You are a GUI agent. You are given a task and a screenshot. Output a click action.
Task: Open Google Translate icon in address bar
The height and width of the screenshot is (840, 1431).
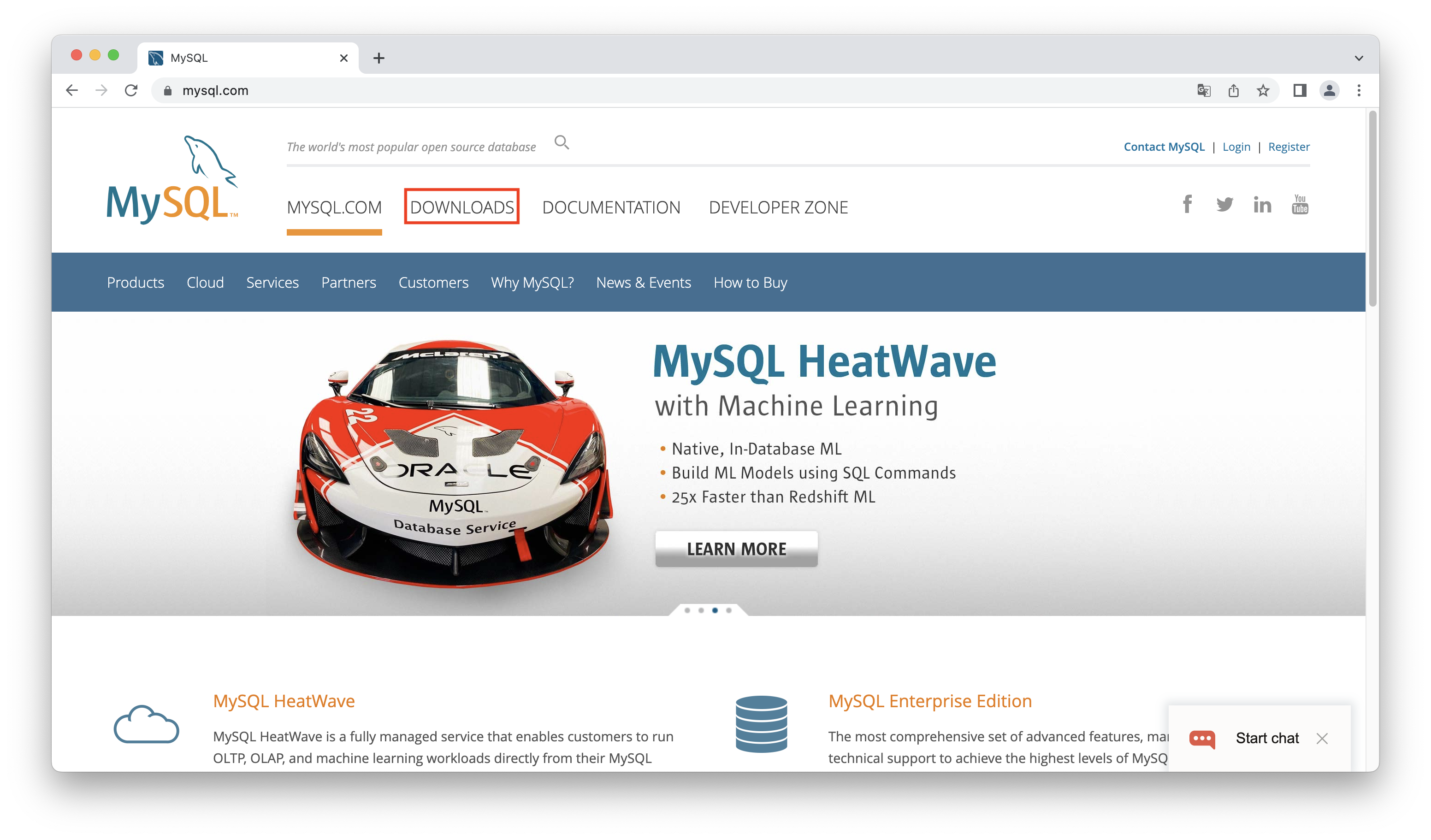(1204, 90)
